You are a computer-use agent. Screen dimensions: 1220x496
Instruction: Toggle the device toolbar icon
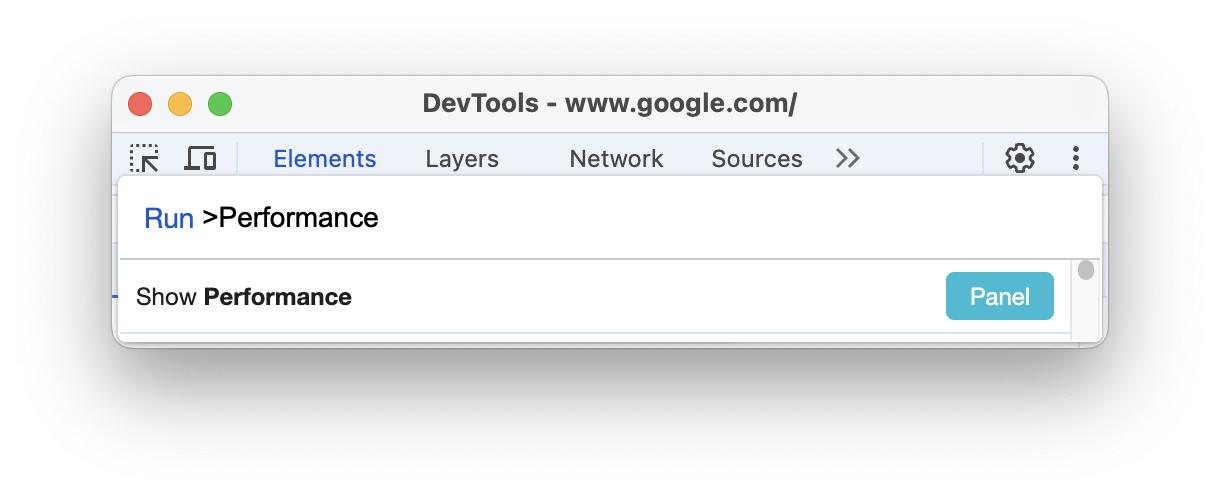click(201, 158)
